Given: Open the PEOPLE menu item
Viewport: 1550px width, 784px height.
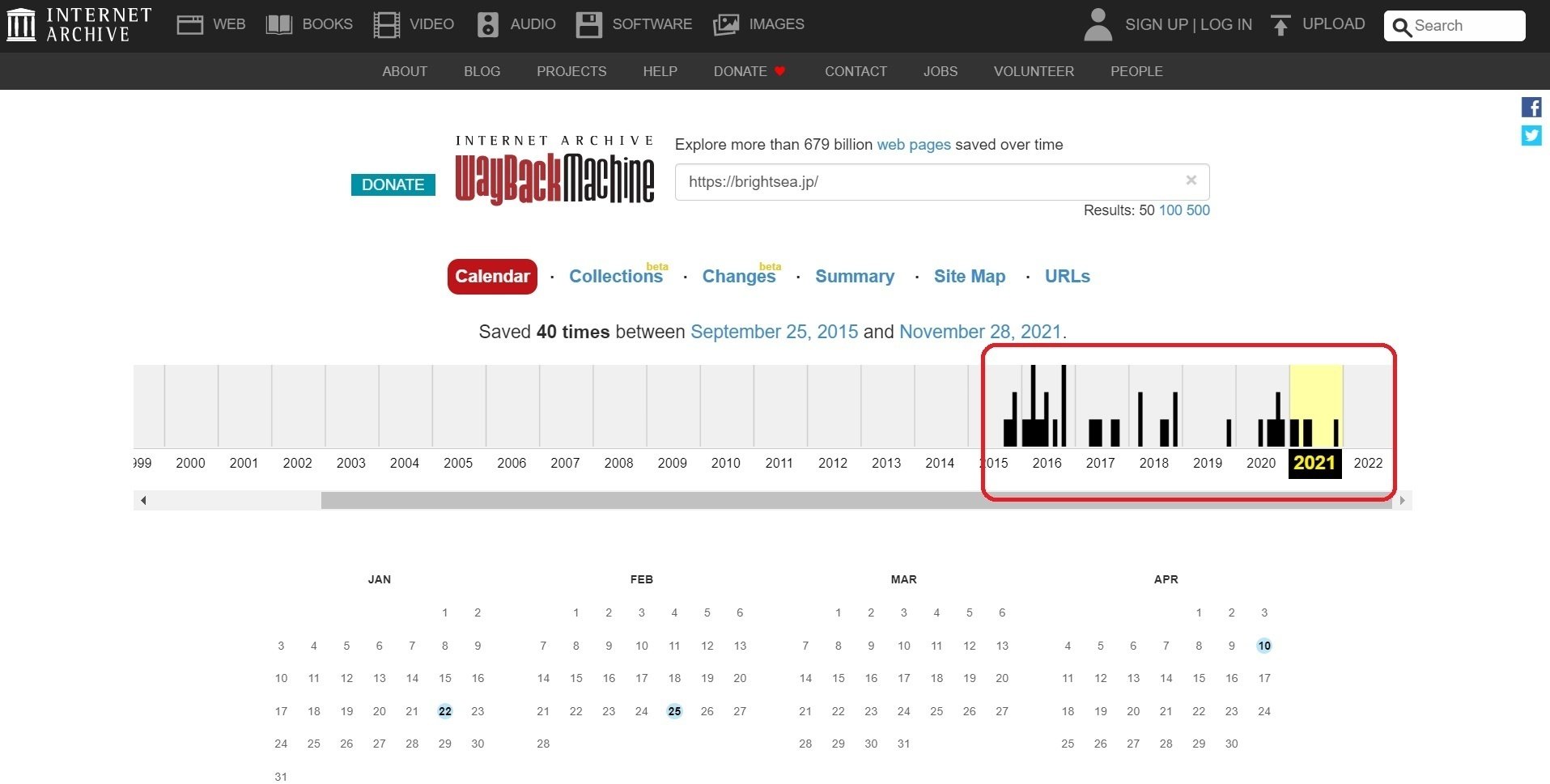Looking at the screenshot, I should tap(1136, 71).
